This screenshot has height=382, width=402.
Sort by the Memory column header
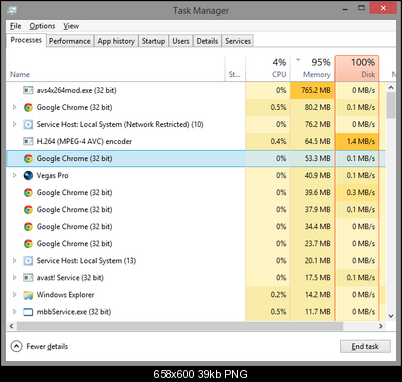click(x=312, y=69)
